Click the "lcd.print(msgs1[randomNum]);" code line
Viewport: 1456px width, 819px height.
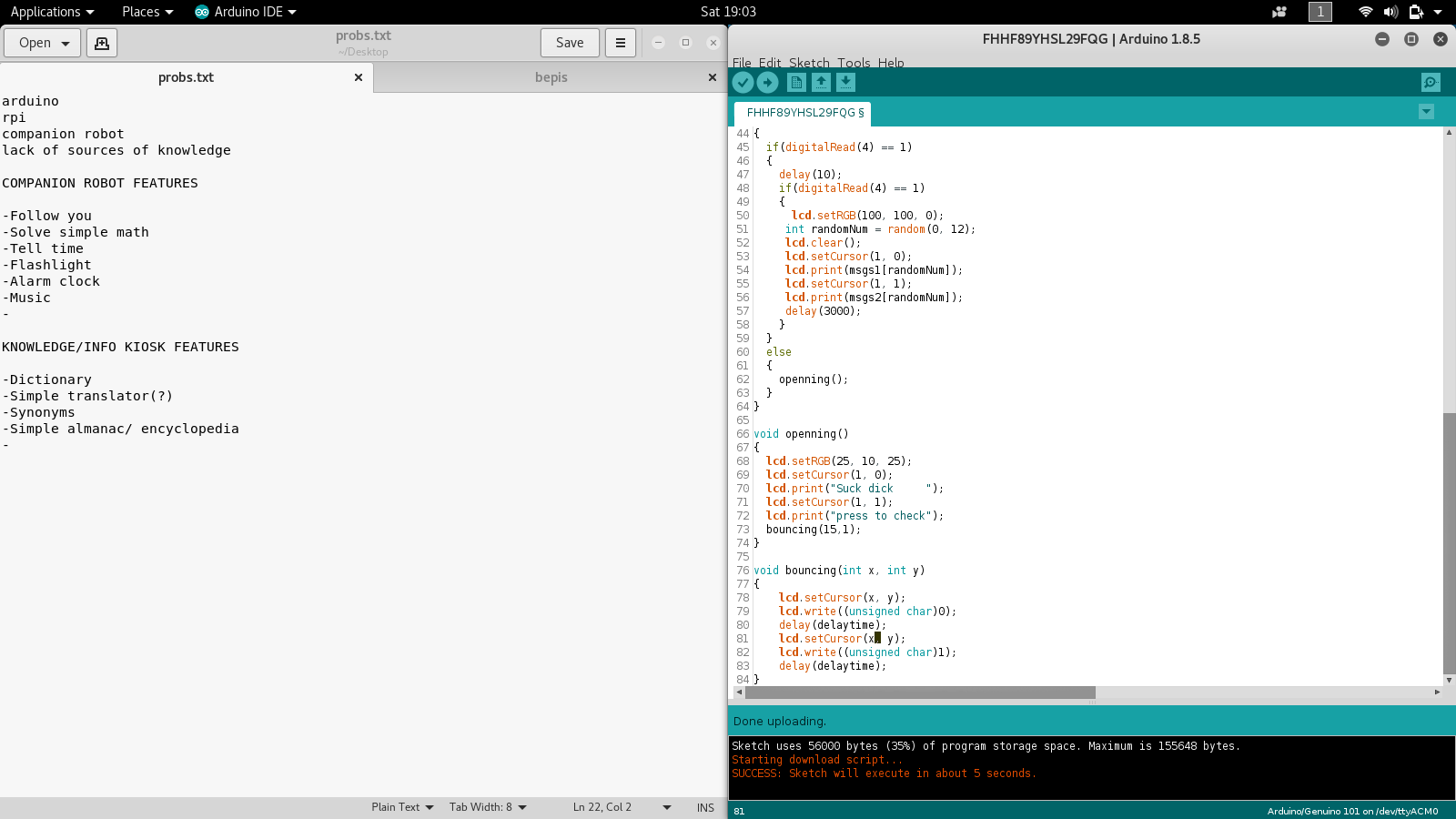[874, 270]
